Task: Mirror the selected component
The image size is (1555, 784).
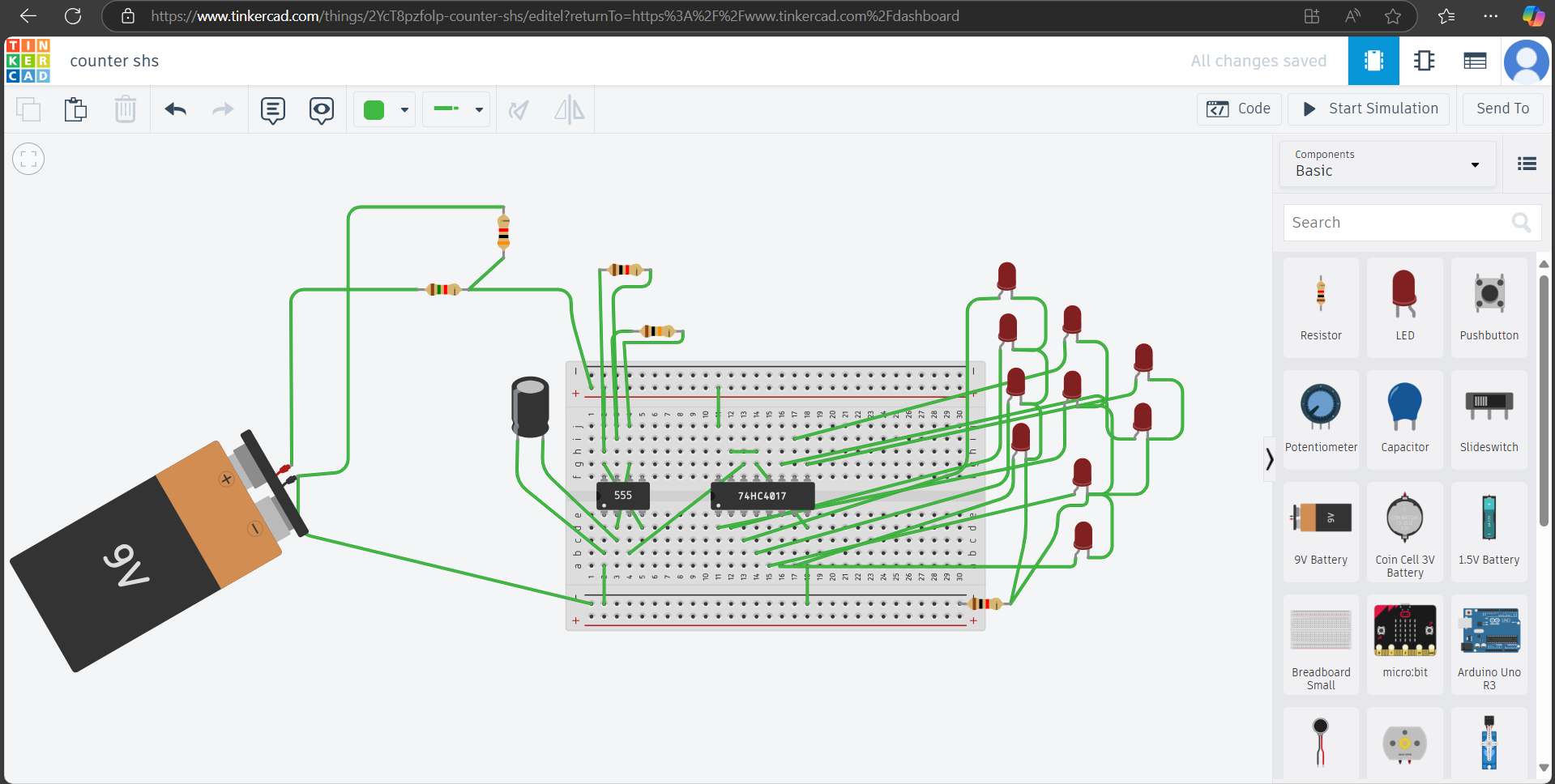Action: pos(570,109)
